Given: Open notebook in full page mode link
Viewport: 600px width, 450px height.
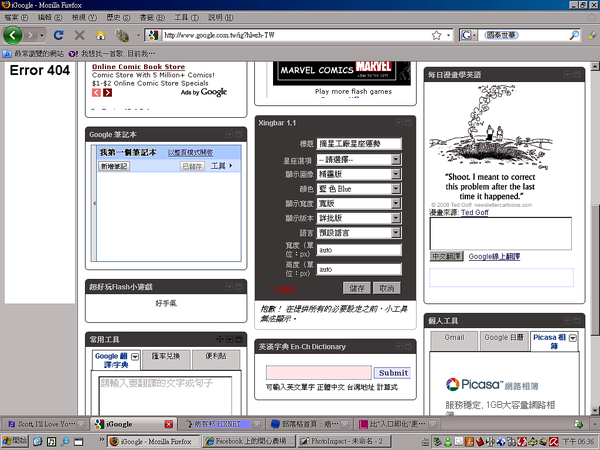Looking at the screenshot, I should pyautogui.click(x=191, y=152).
